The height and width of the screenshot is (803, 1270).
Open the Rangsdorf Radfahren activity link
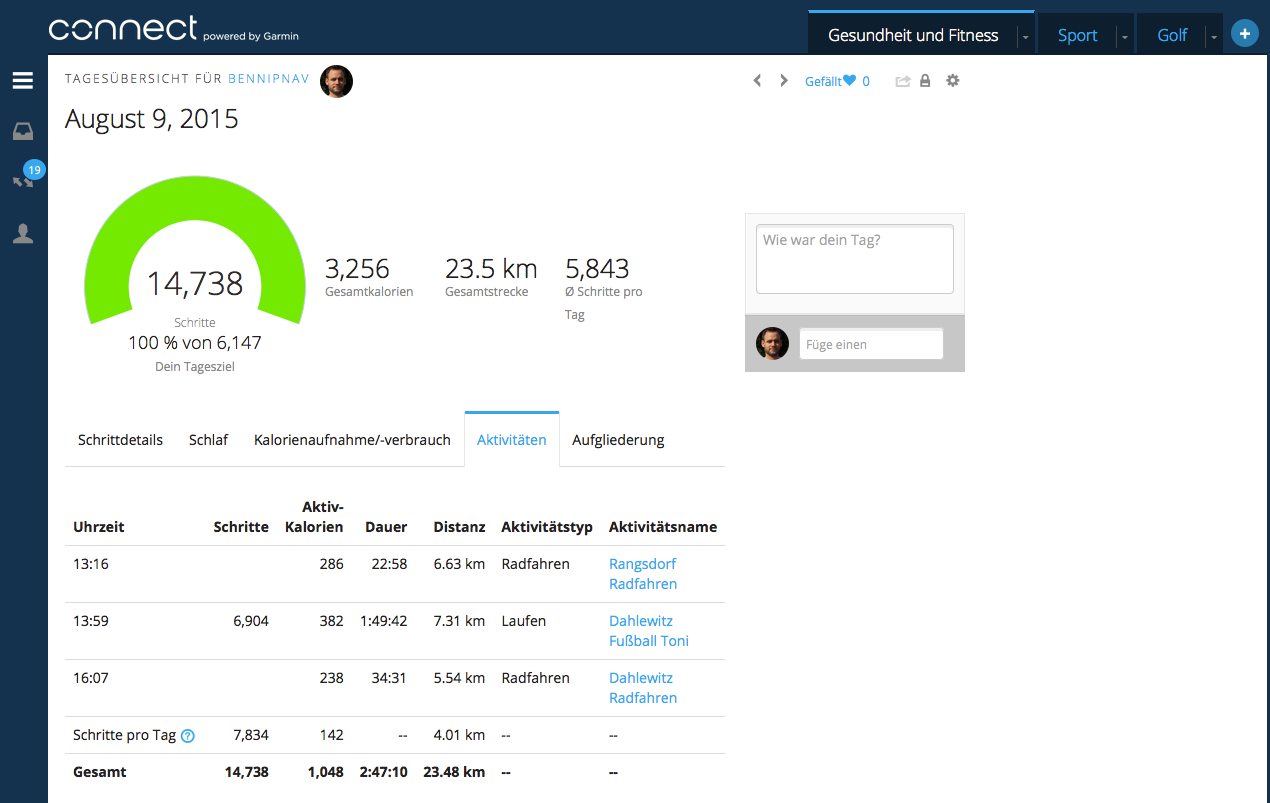point(643,574)
